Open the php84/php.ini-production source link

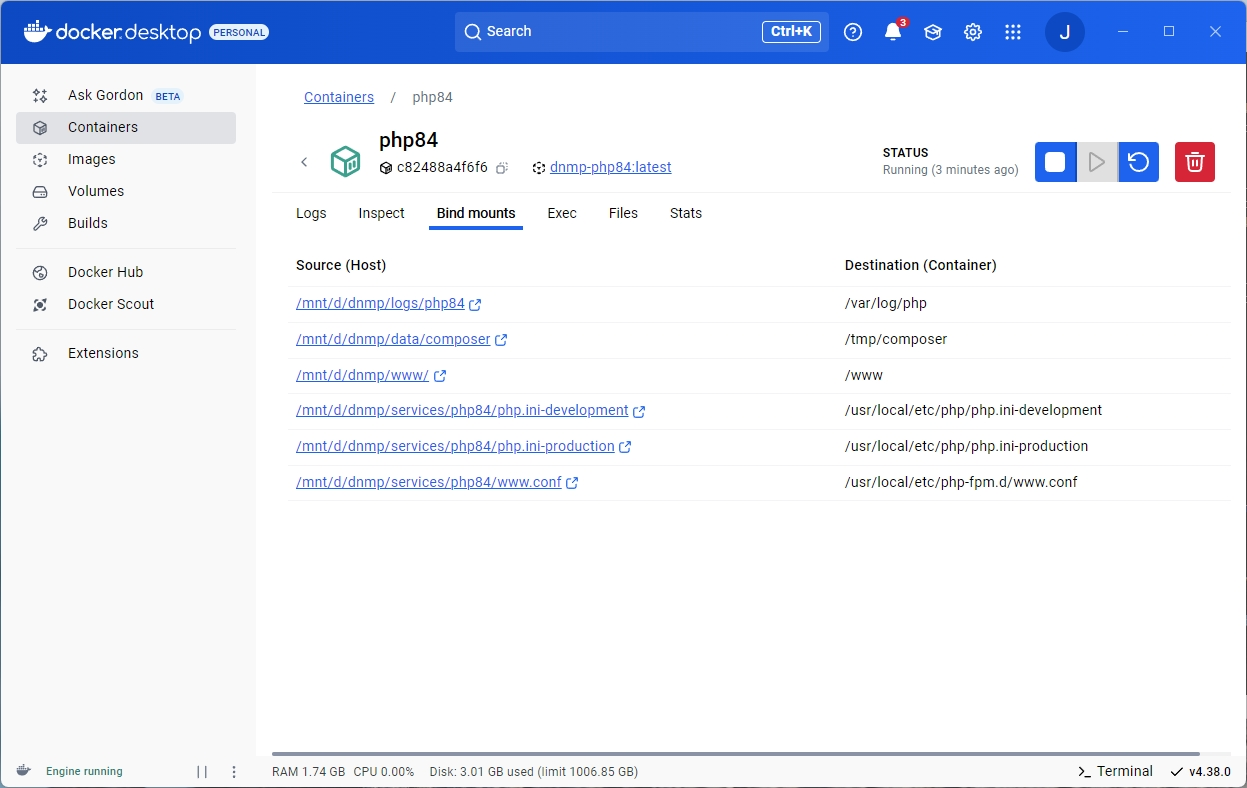(455, 447)
